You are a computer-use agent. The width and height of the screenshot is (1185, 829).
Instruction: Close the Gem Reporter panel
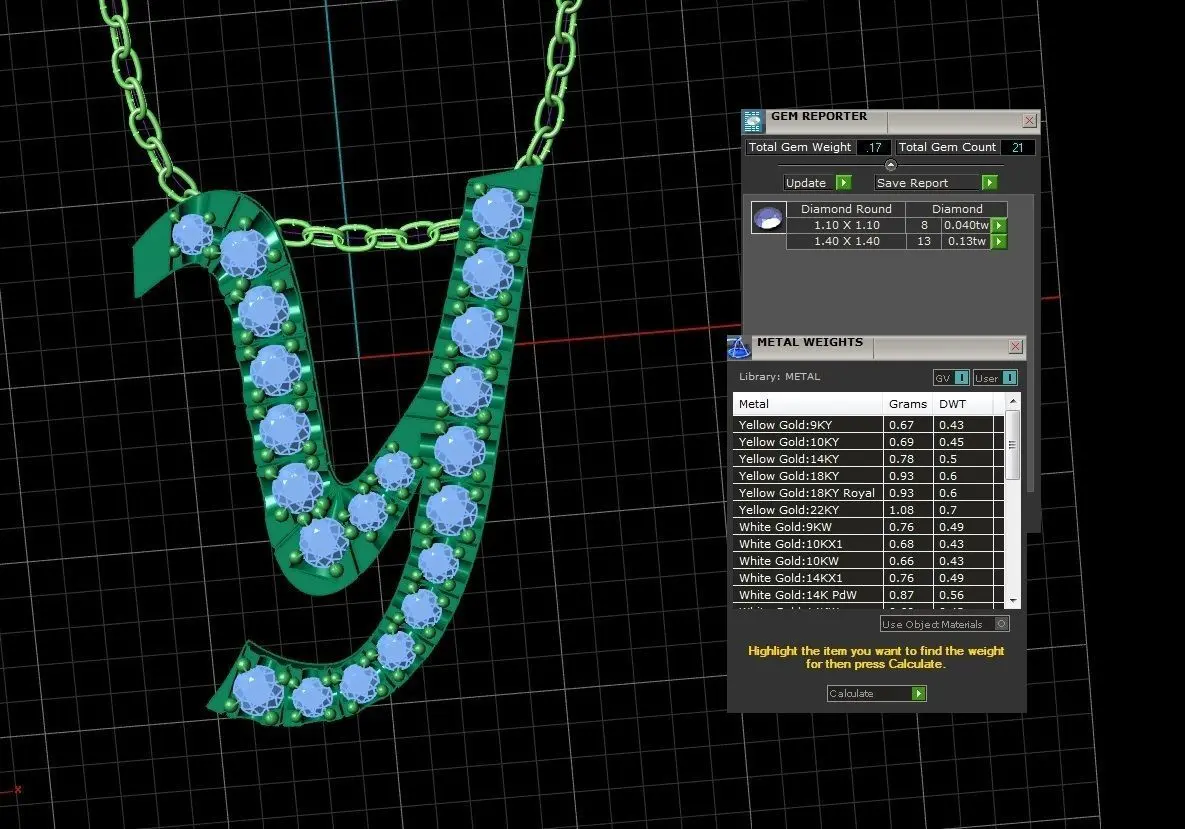point(1029,121)
